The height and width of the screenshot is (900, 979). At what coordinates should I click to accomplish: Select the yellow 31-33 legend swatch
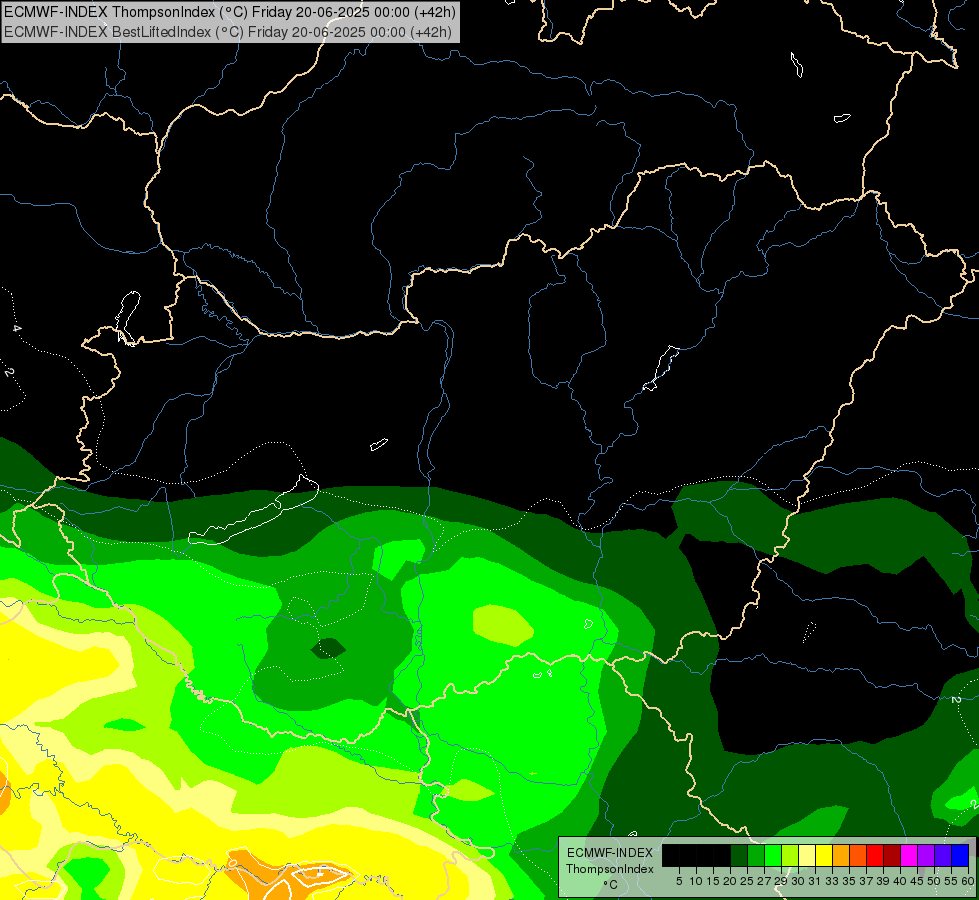[824, 855]
